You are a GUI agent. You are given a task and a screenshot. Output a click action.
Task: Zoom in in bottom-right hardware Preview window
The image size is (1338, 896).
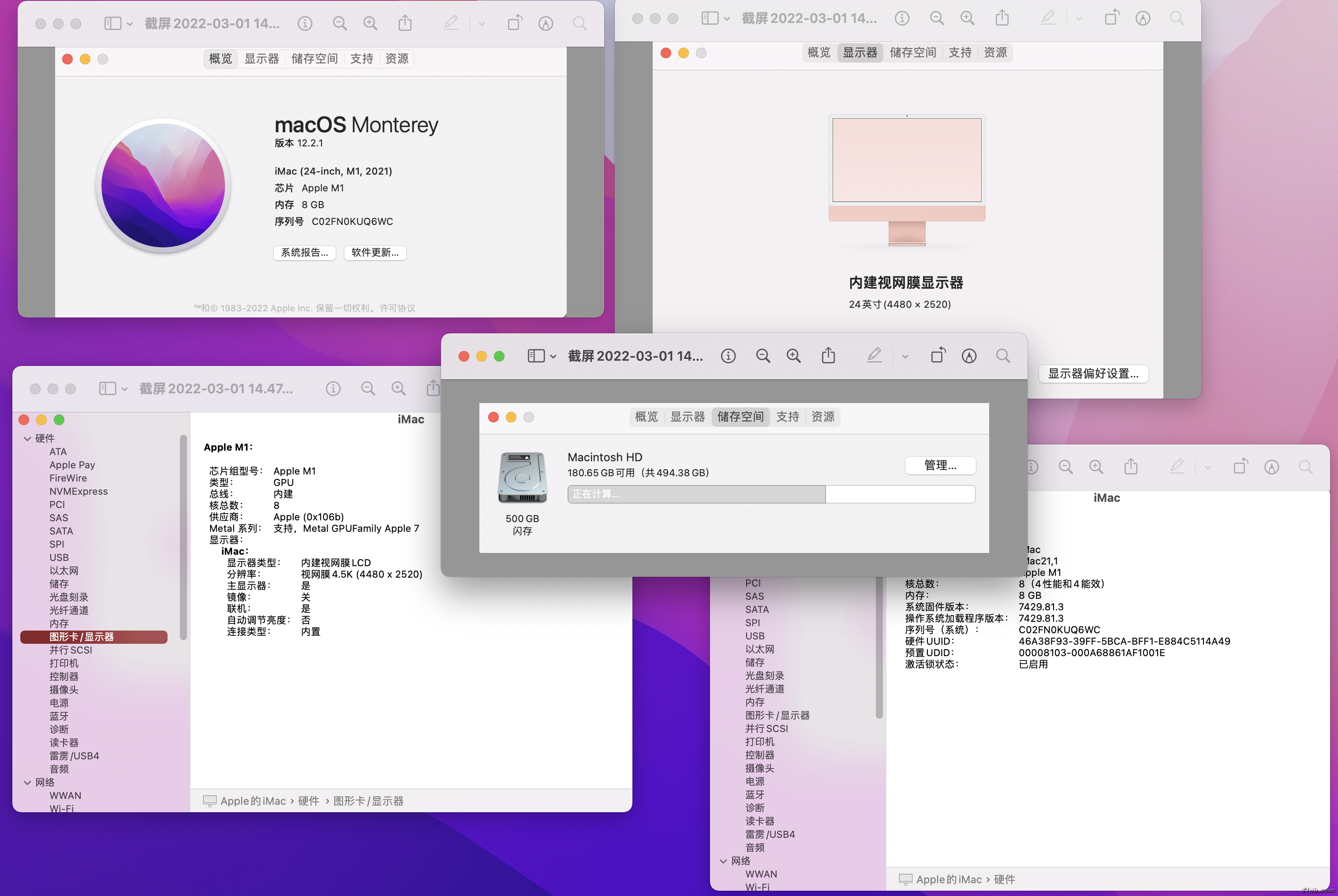(1095, 467)
